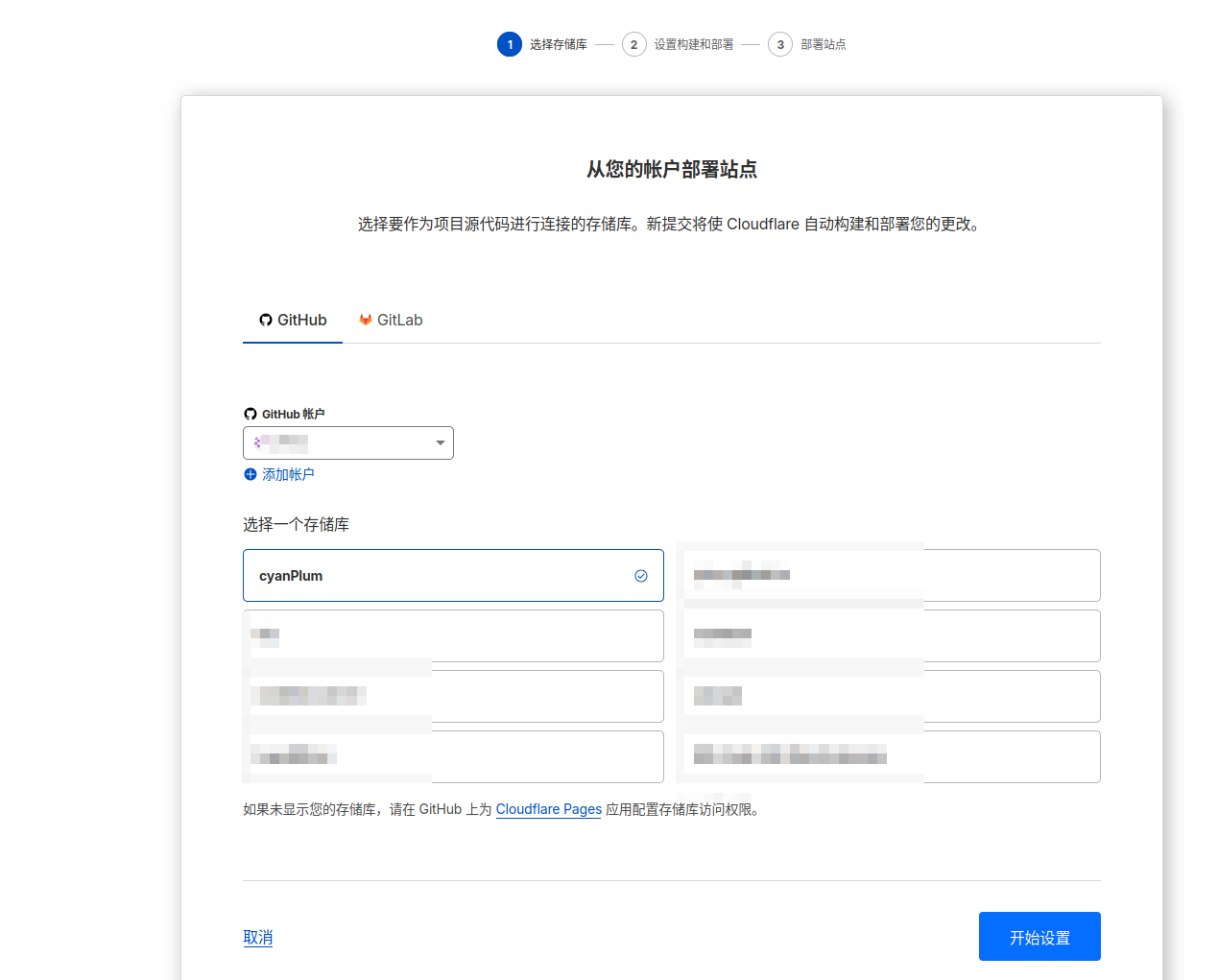Screen dimensions: 1218x980
Task: Open the Cloudflare Pages link
Action: [x=549, y=809]
